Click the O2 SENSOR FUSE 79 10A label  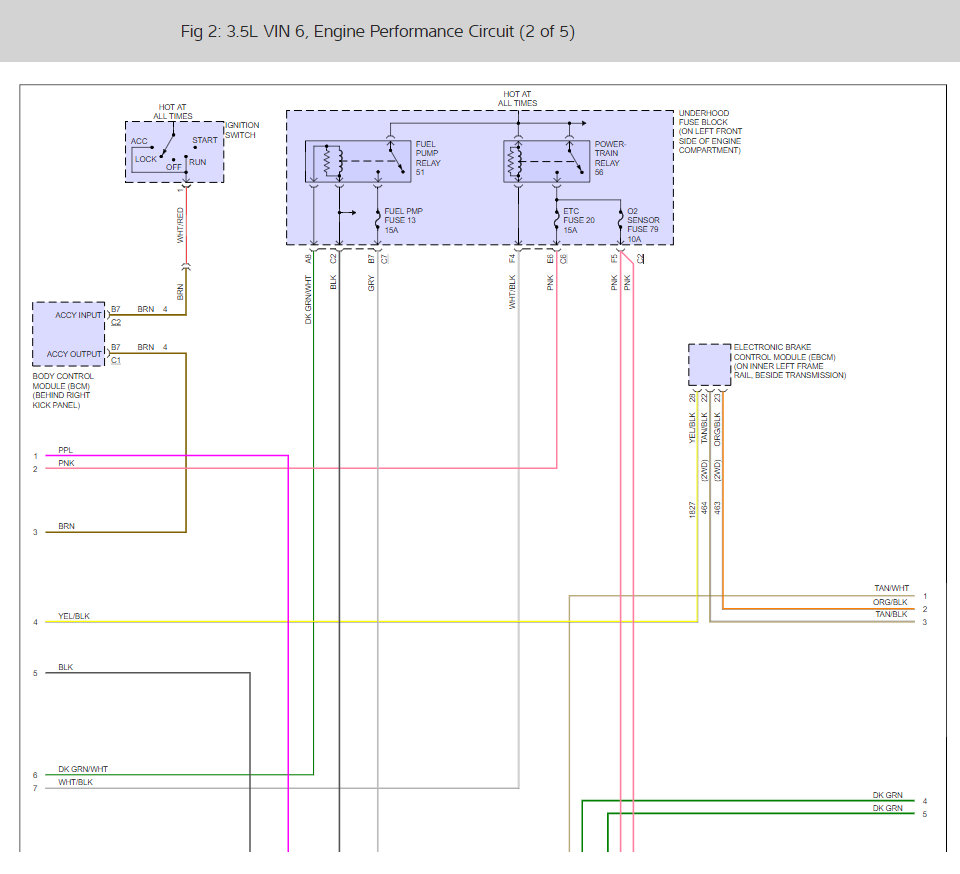tap(643, 225)
